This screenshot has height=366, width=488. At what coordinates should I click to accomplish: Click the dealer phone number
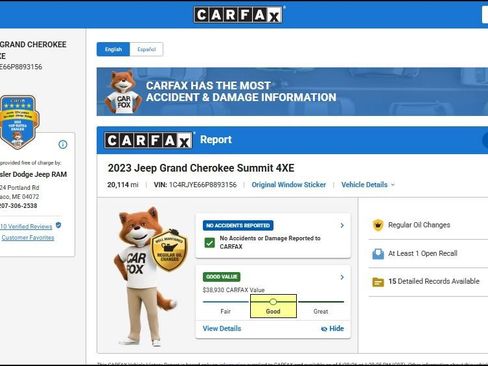pos(18,206)
